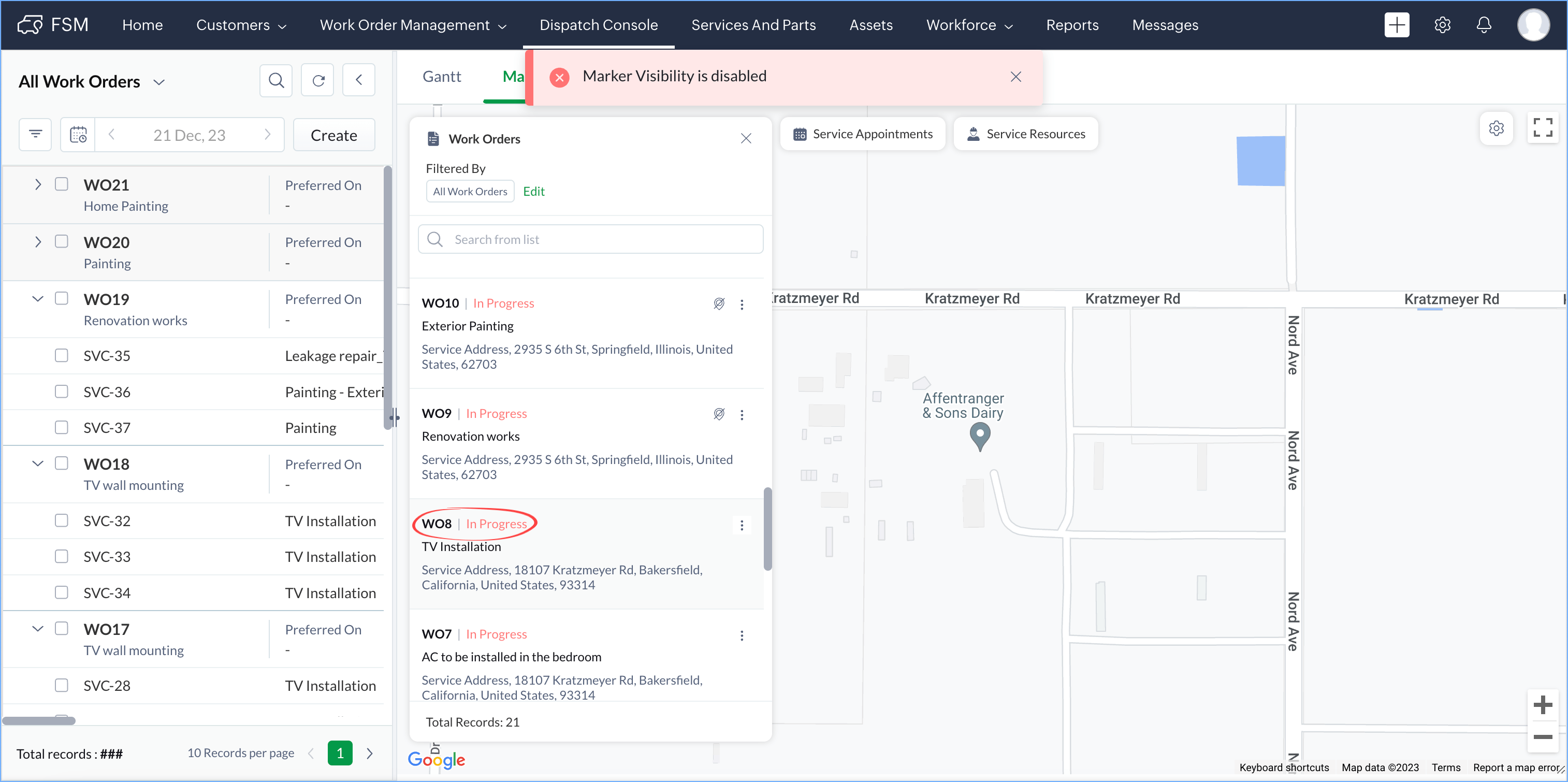Check the WO21 checkbox
The height and width of the screenshot is (782, 1568).
[62, 184]
